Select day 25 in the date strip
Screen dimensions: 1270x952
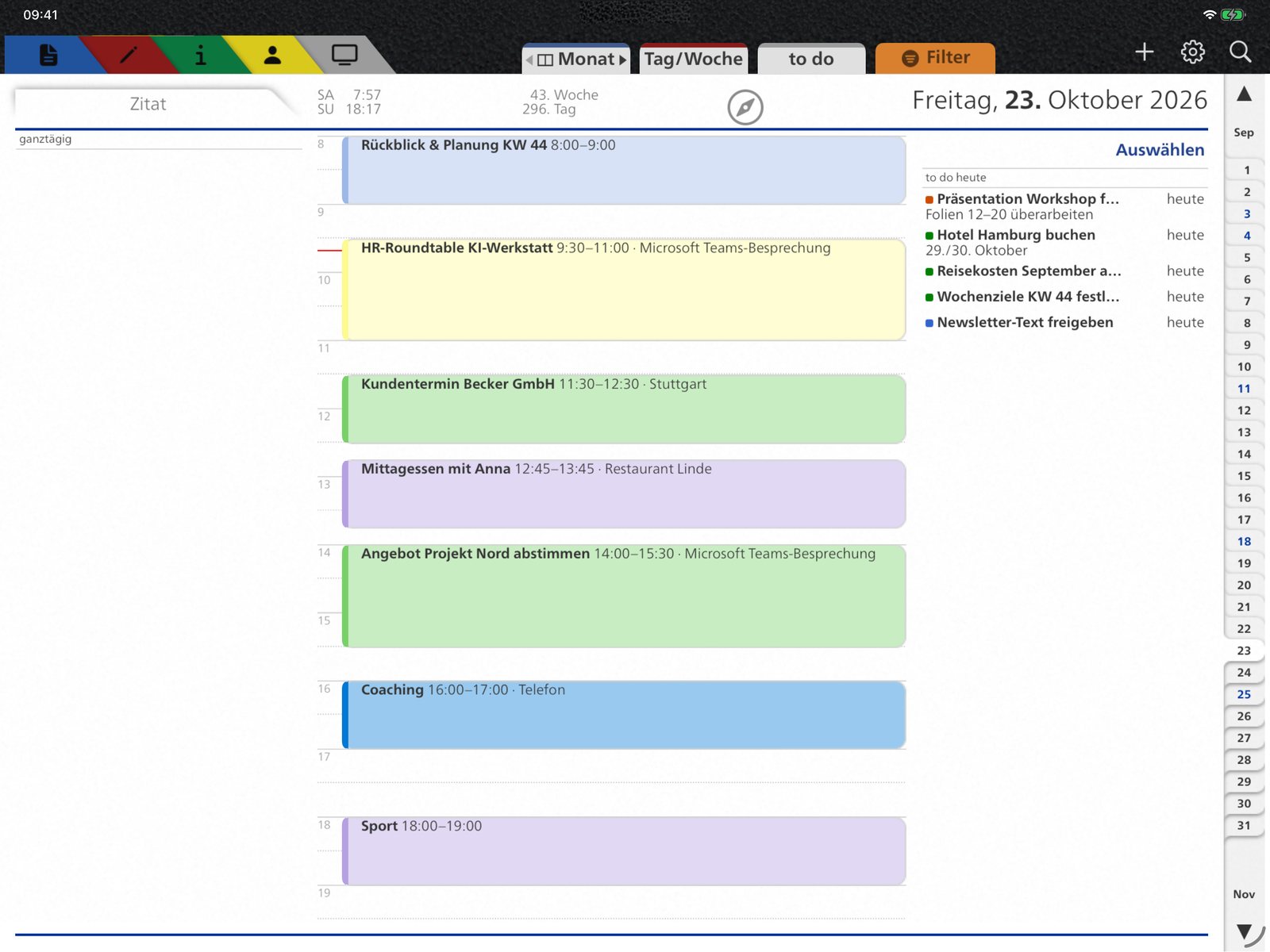(x=1244, y=694)
